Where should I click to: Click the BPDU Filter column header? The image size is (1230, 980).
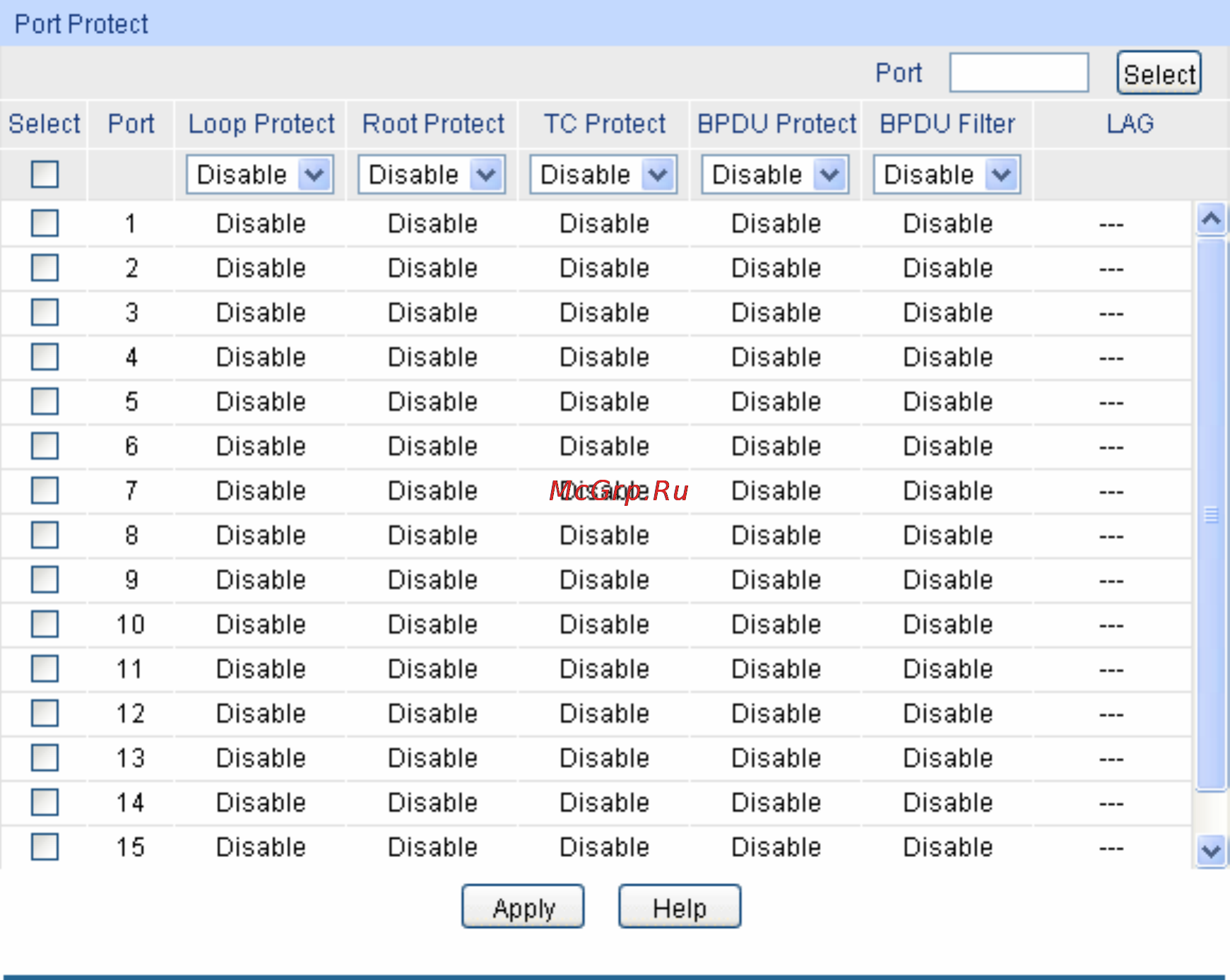pos(947,124)
